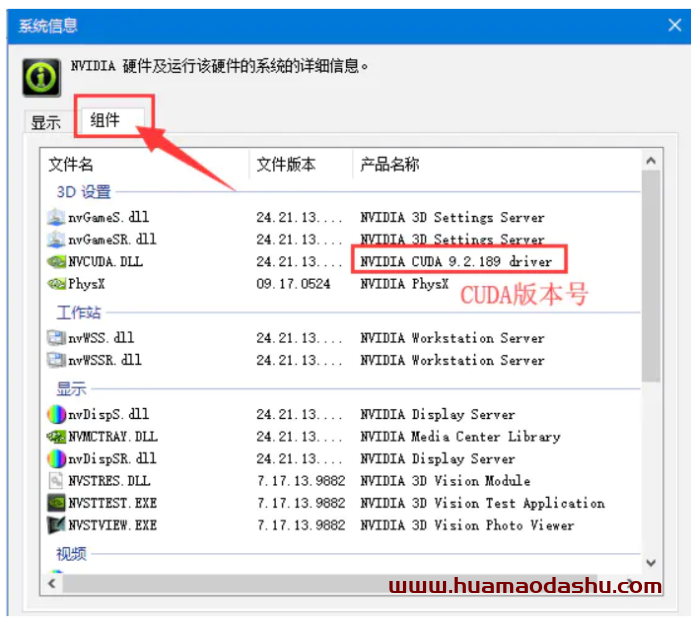Click NVSTRES.DLL version 7.17.13.9882
Screen dimensions: 692x623
pyautogui.click(x=301, y=480)
